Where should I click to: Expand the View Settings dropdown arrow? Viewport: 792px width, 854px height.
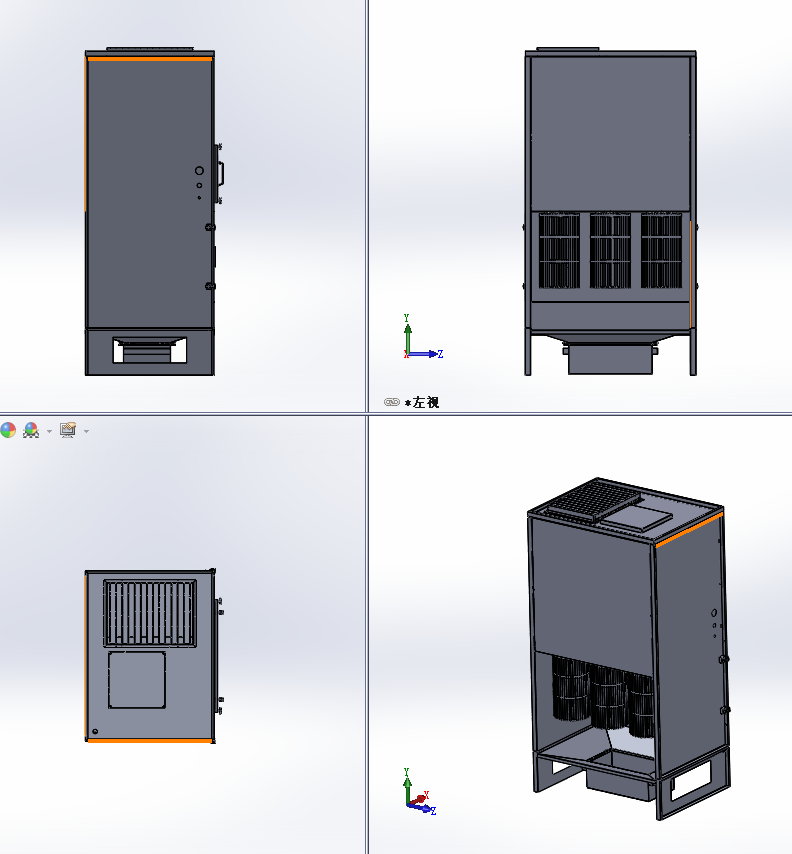coord(86,431)
